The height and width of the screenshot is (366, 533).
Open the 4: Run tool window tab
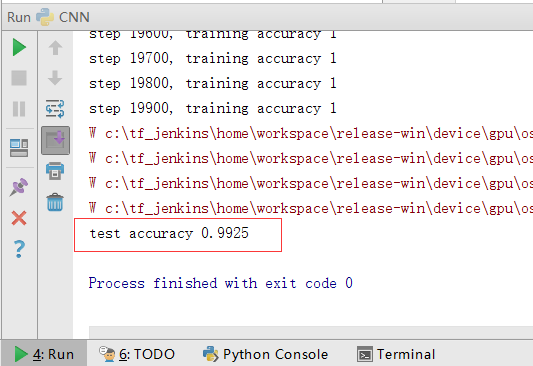(x=44, y=354)
